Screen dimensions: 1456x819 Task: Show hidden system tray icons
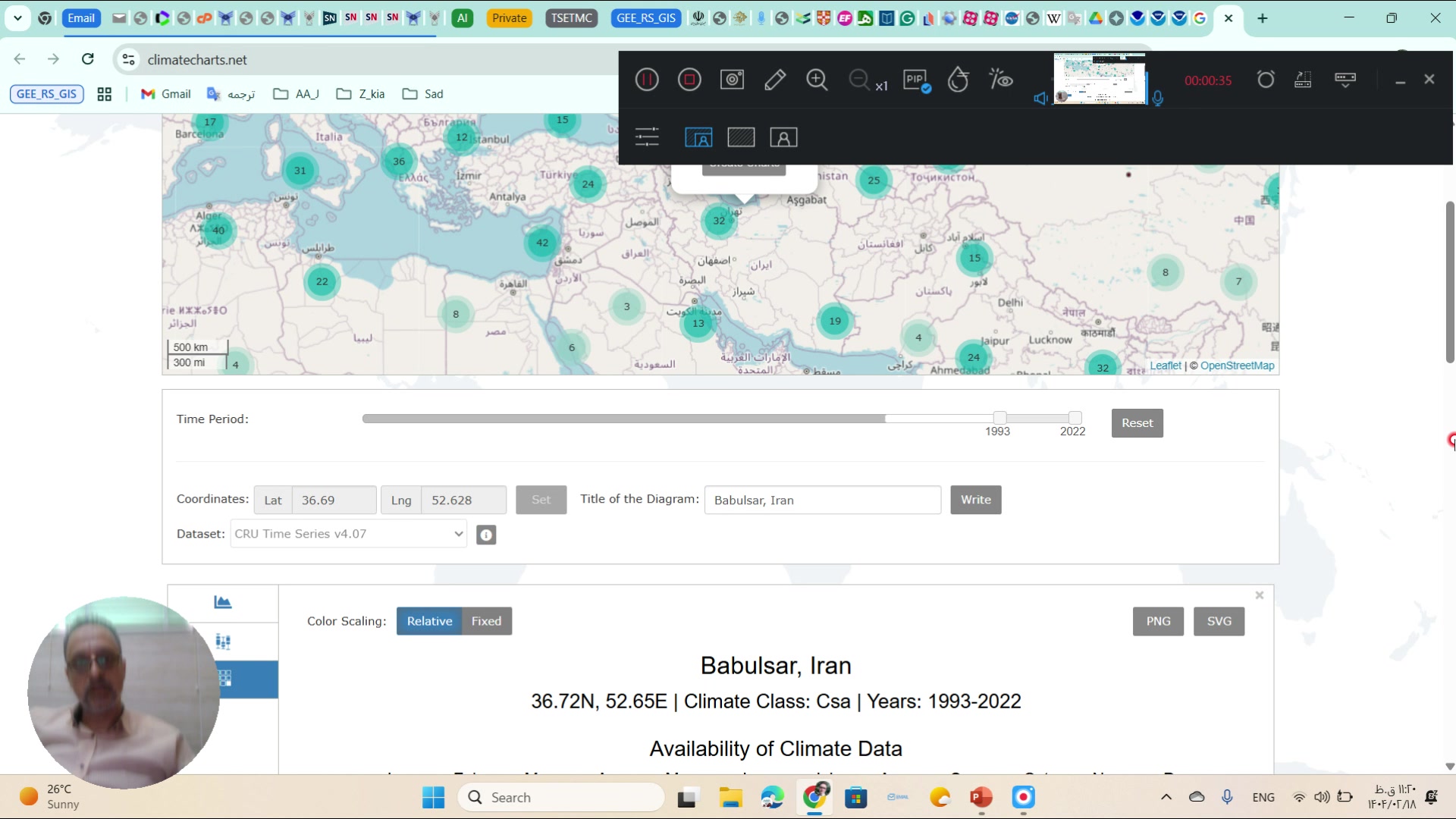point(1166,797)
